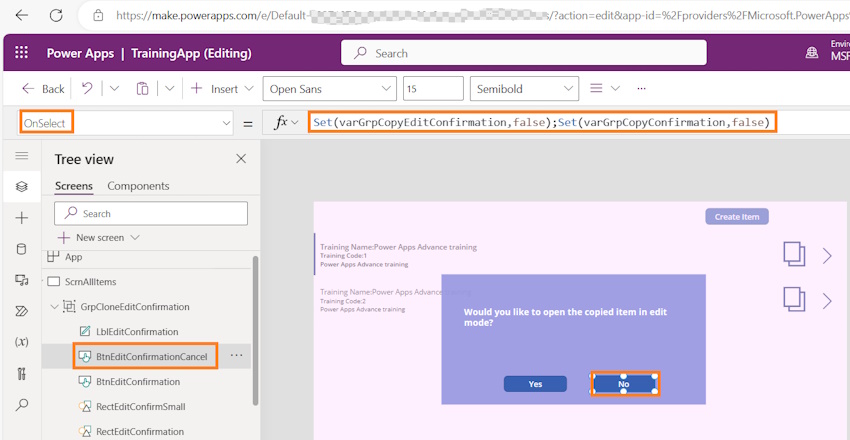Collapse the hamburger menu in left rail
This screenshot has height=440, width=850.
coord(22,156)
